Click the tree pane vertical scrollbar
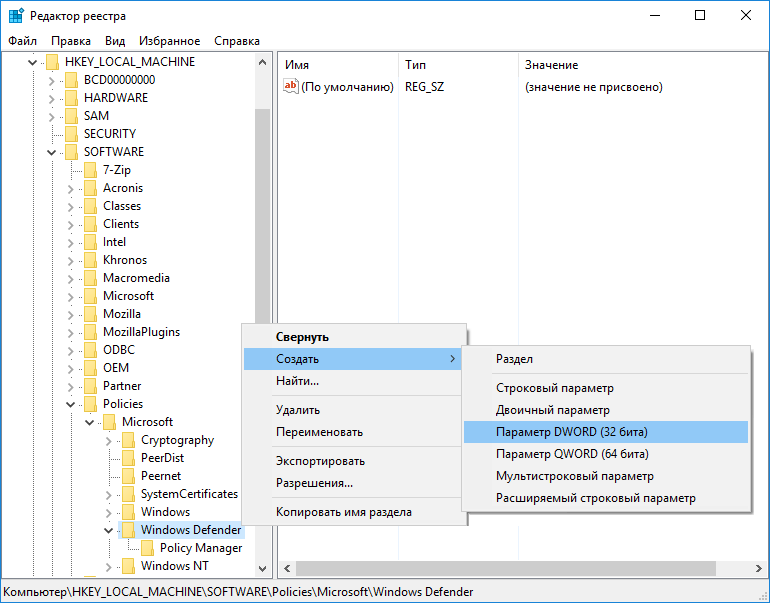 pos(263,300)
